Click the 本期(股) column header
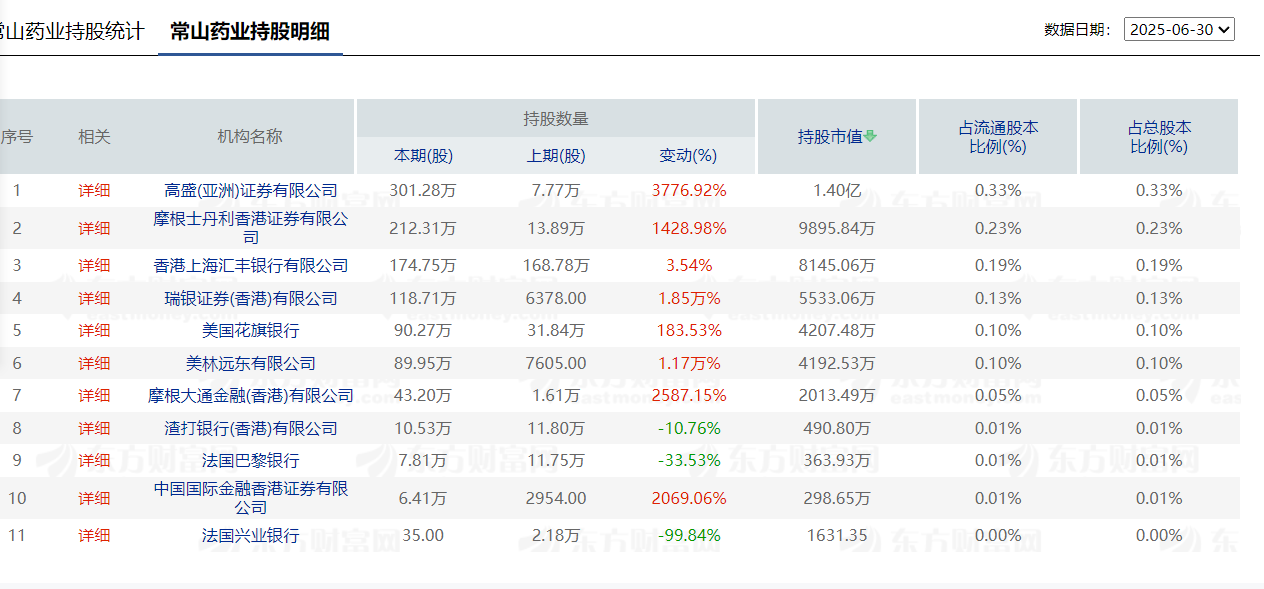 coord(423,156)
